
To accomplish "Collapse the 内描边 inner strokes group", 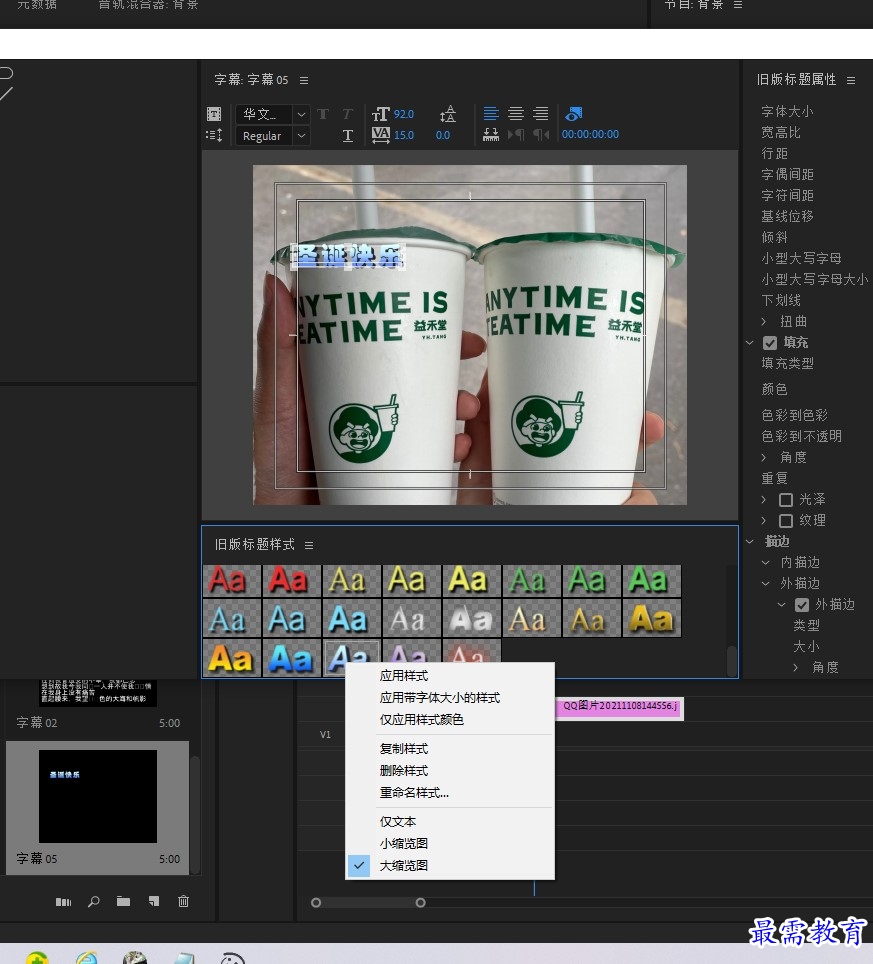I will [x=765, y=563].
